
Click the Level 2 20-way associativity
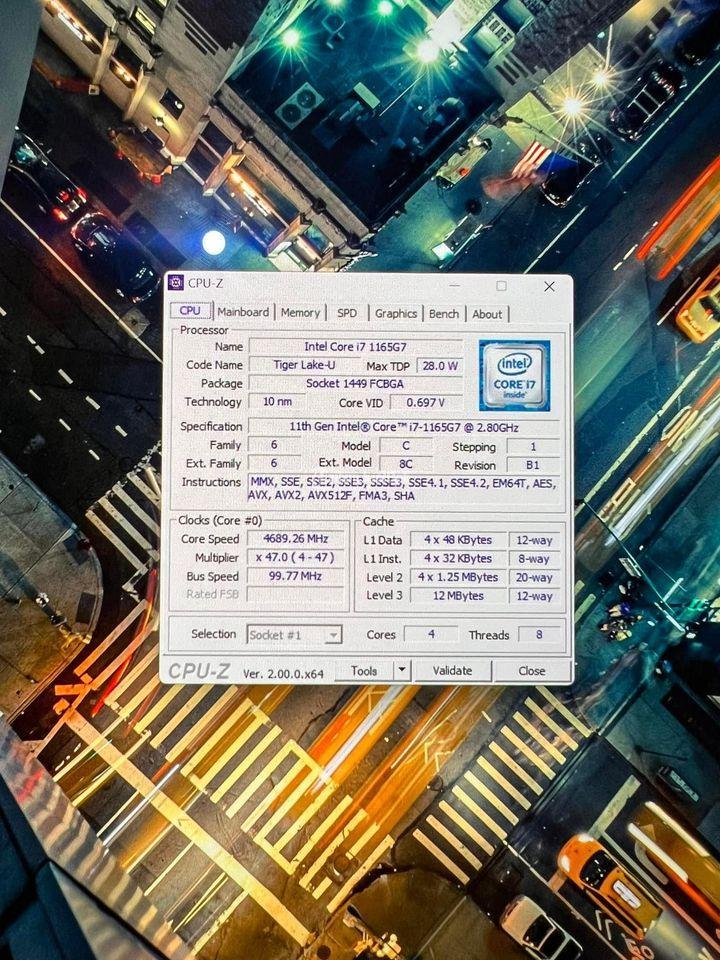pos(534,577)
